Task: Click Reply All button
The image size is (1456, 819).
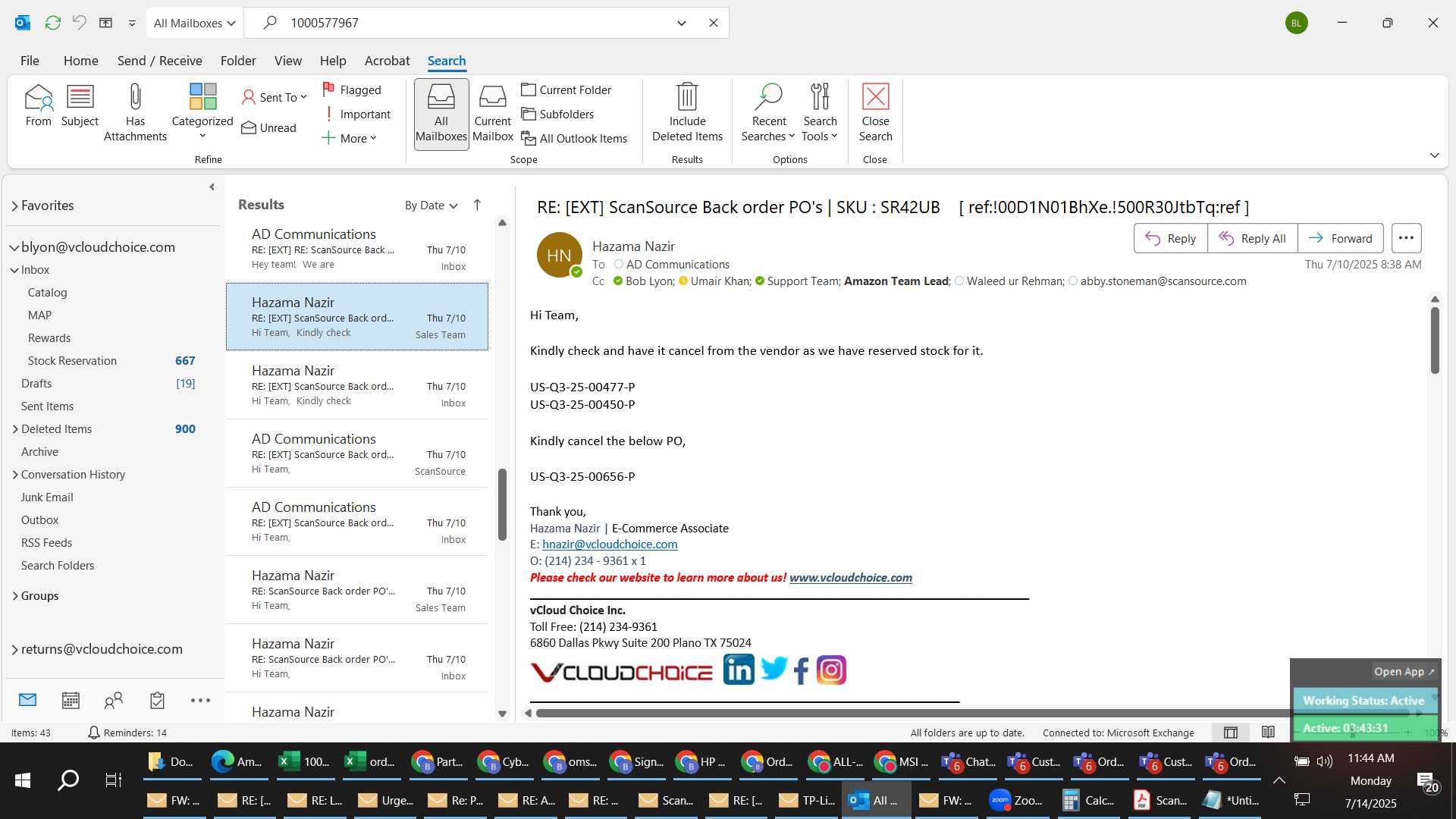Action: [1252, 238]
